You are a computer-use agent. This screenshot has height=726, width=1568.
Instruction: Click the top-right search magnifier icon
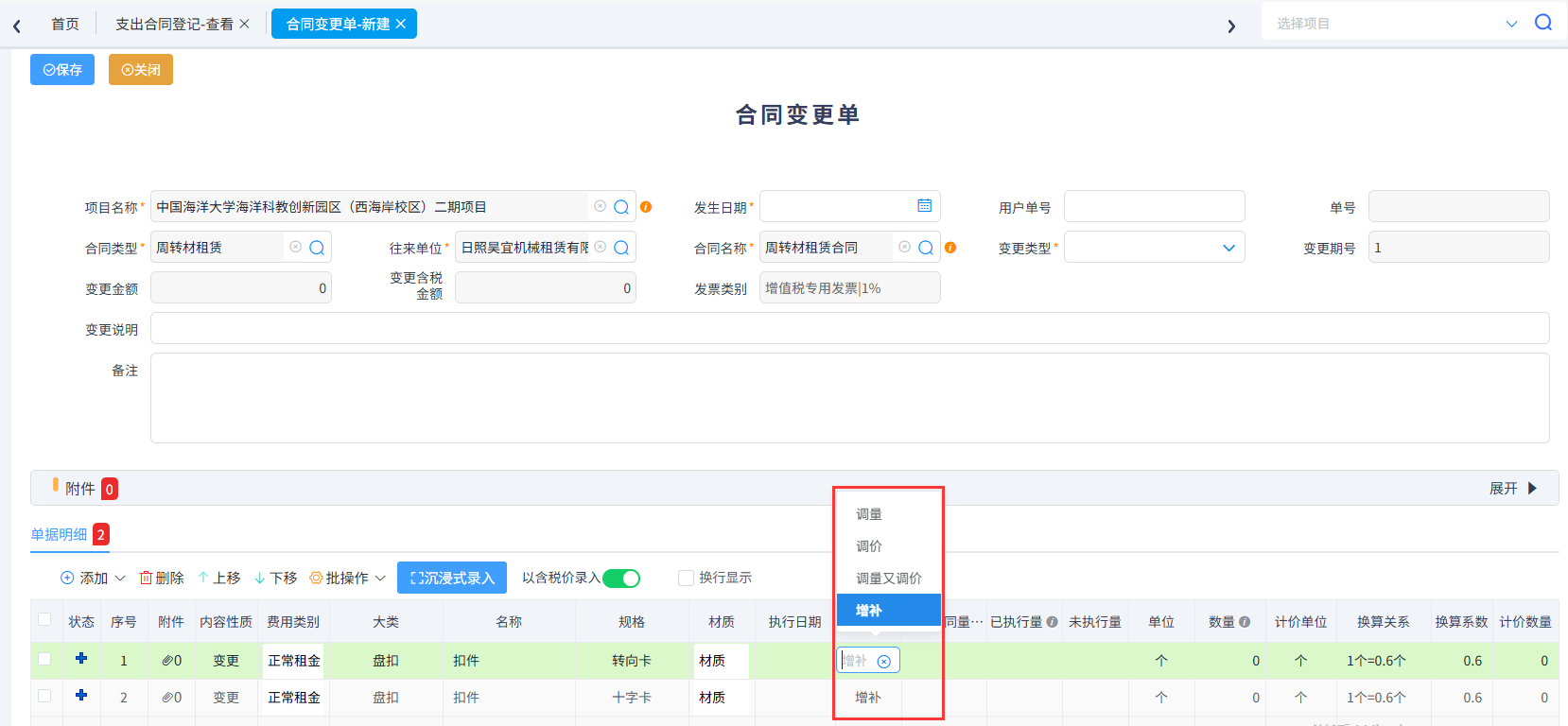(x=1542, y=23)
